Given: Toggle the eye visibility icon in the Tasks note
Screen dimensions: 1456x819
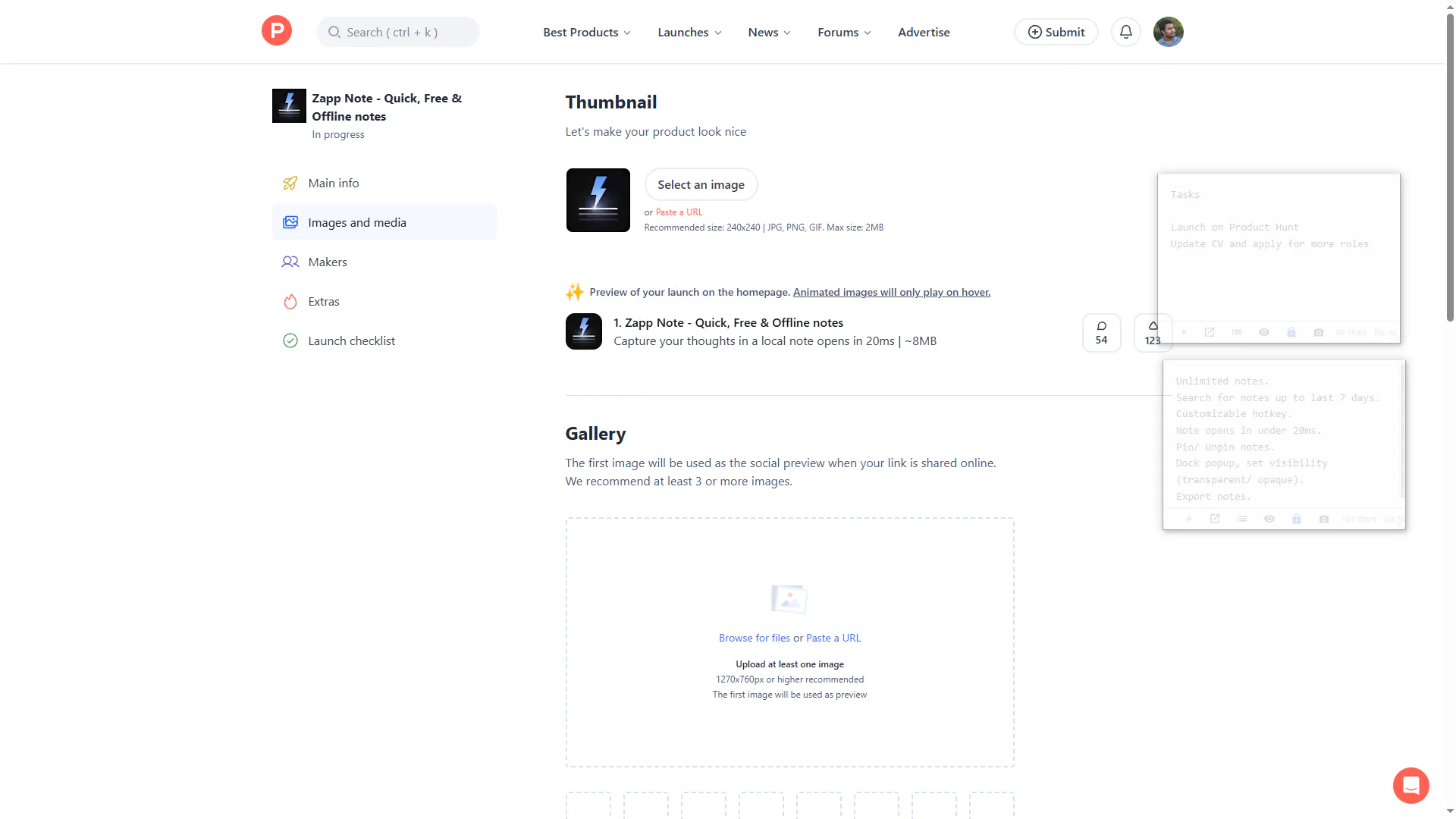Looking at the screenshot, I should 1264,332.
